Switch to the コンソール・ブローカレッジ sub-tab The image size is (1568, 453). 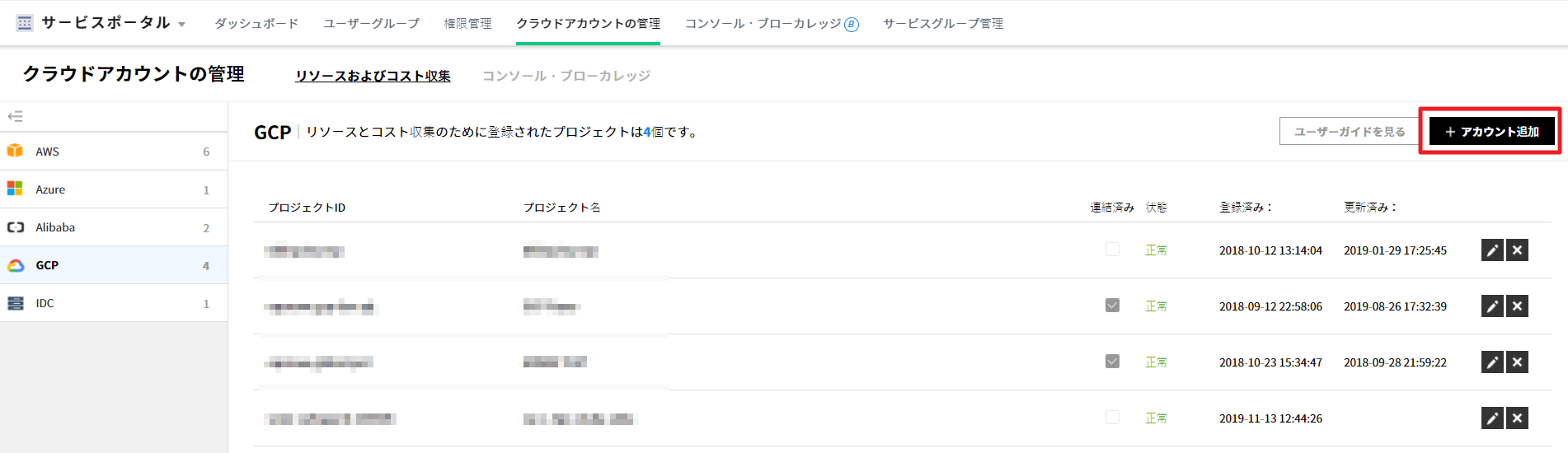(x=566, y=76)
